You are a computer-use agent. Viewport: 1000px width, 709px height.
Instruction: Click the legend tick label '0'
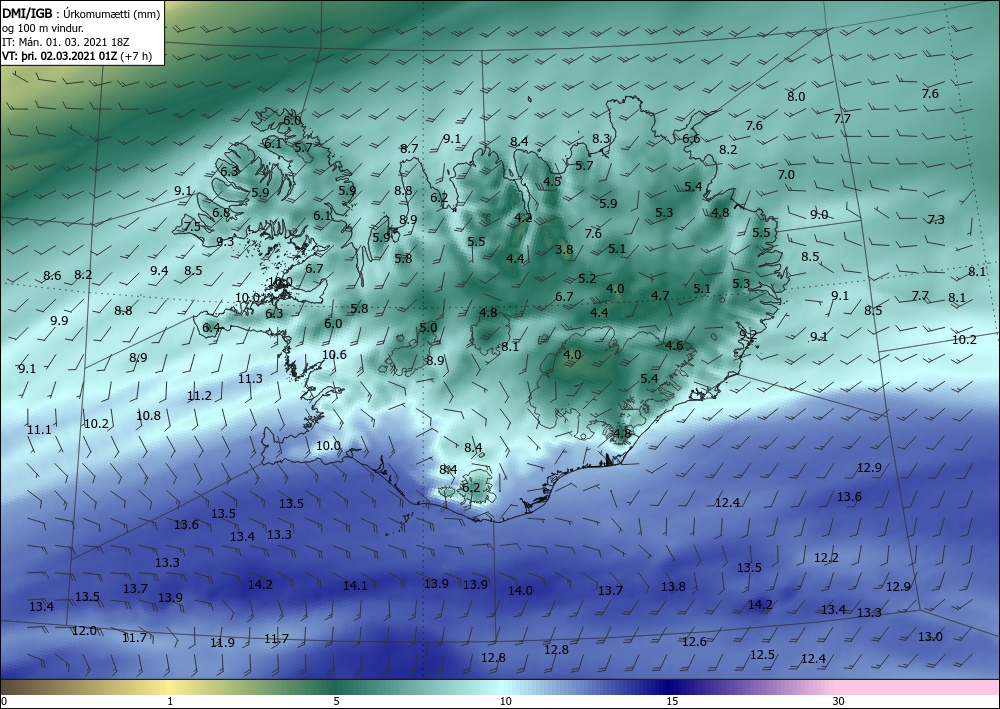click(4, 702)
